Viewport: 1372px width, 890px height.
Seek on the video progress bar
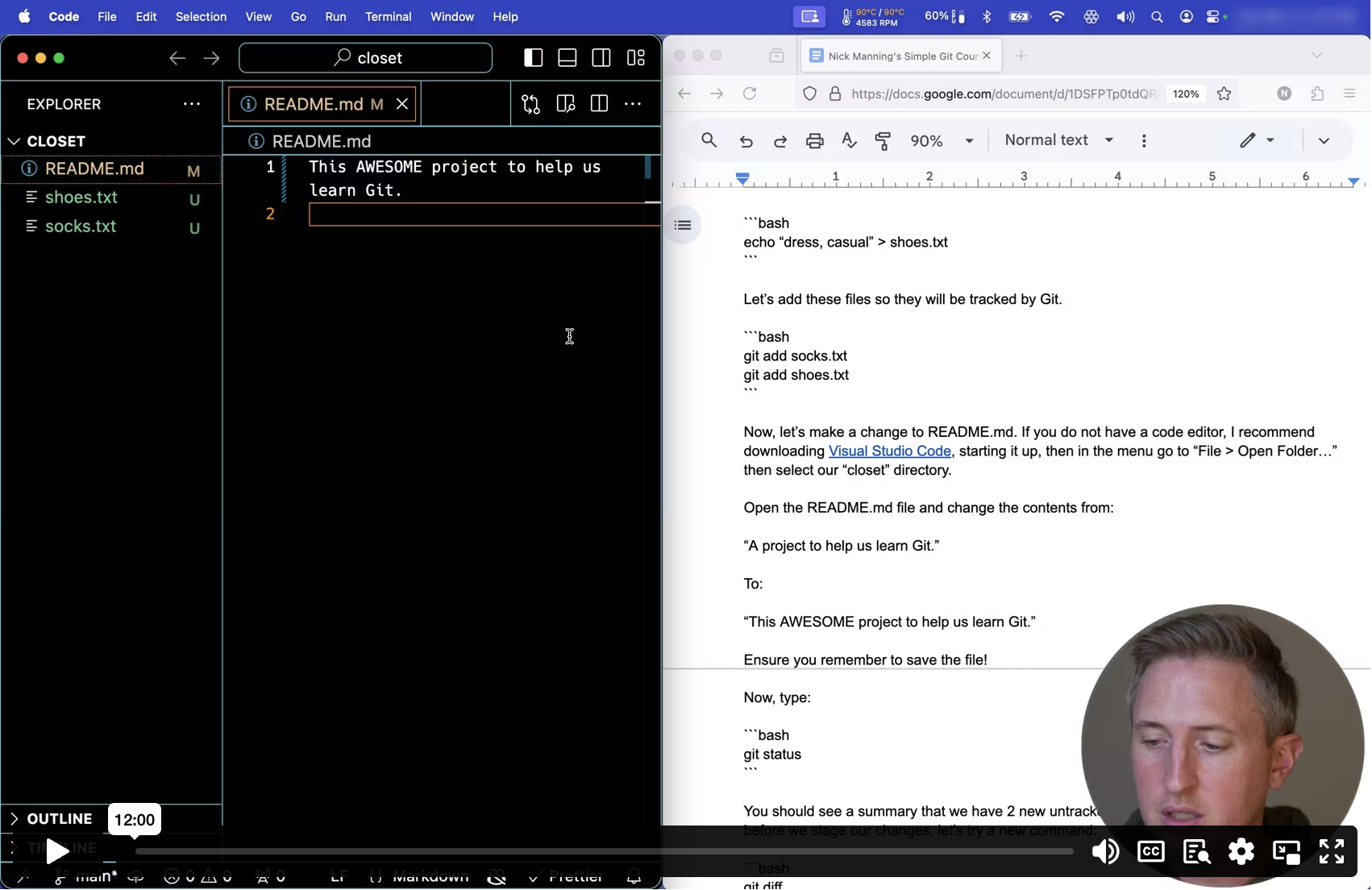tap(605, 851)
